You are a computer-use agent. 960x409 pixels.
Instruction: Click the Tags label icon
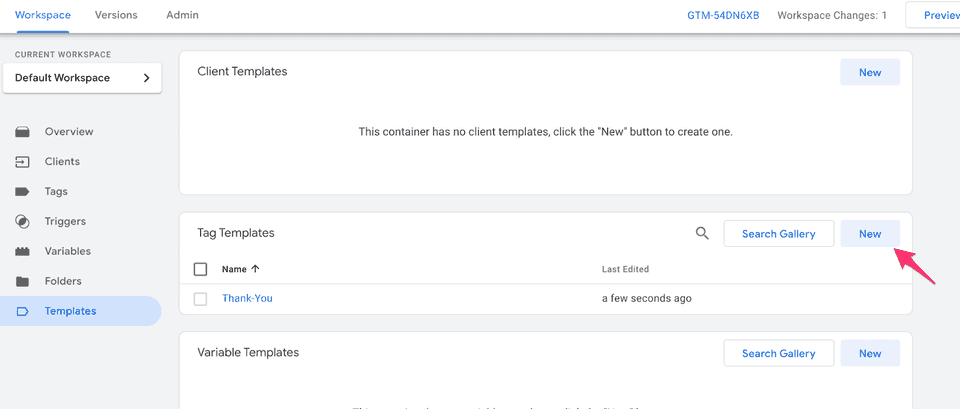(22, 191)
